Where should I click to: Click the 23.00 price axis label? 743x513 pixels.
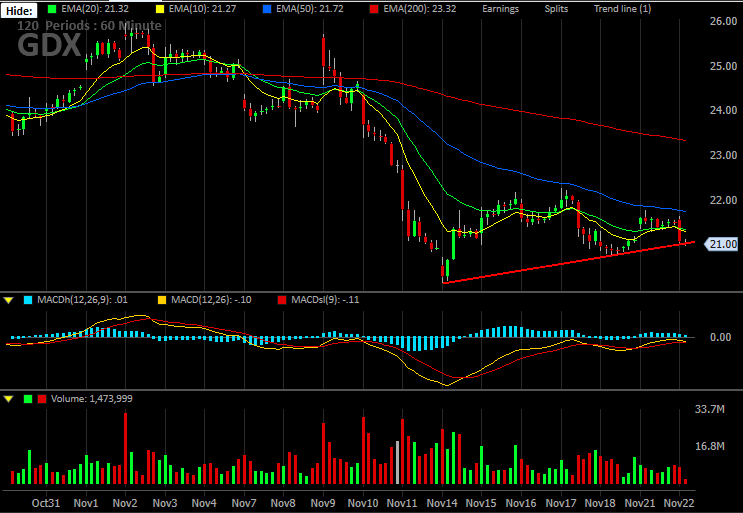point(724,155)
